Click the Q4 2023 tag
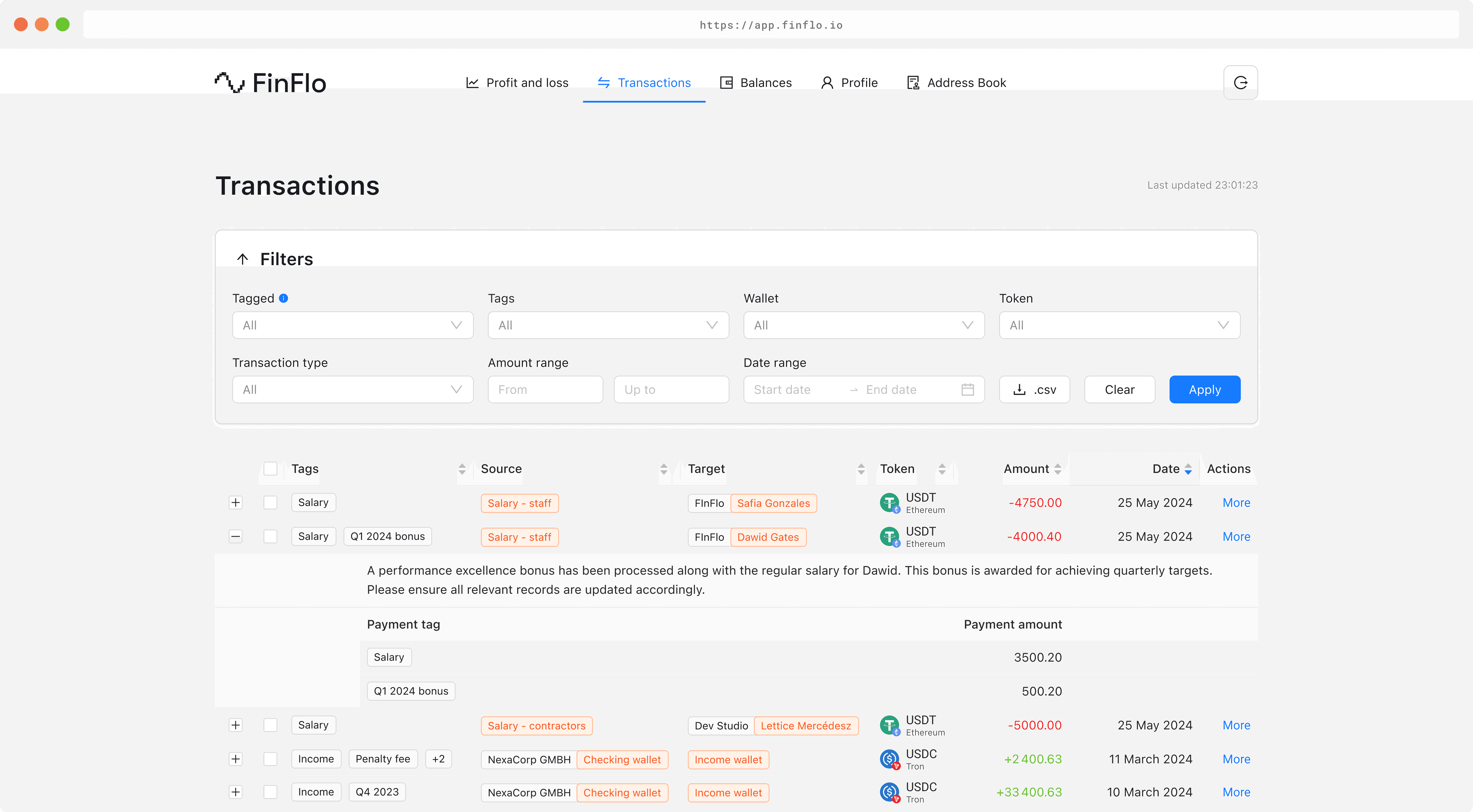The width and height of the screenshot is (1473, 812). coord(377,792)
